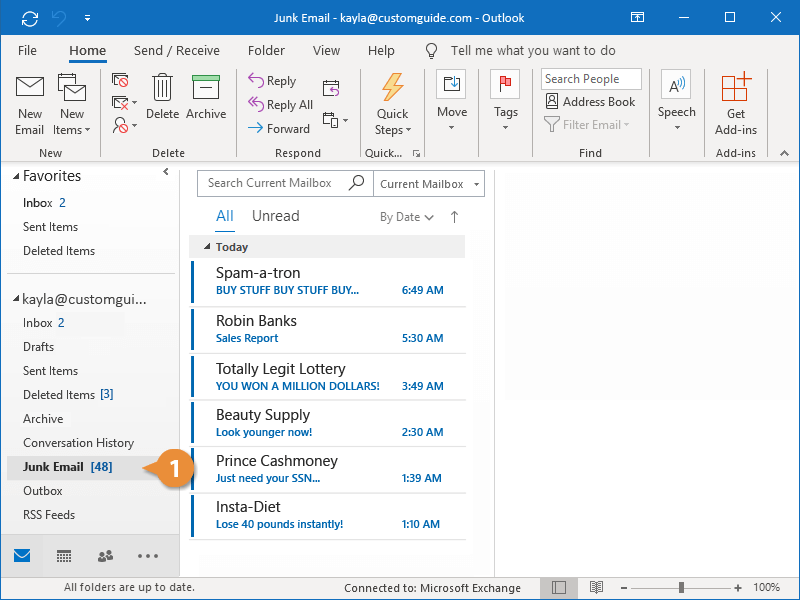Open the Move menu
Viewport: 800px width, 600px height.
tap(452, 101)
